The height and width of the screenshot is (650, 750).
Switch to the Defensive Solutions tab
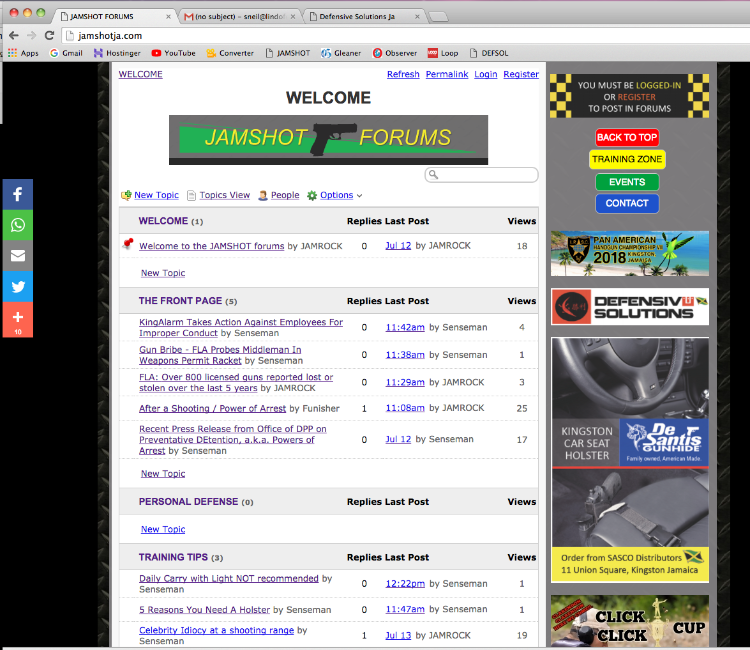[x=364, y=16]
